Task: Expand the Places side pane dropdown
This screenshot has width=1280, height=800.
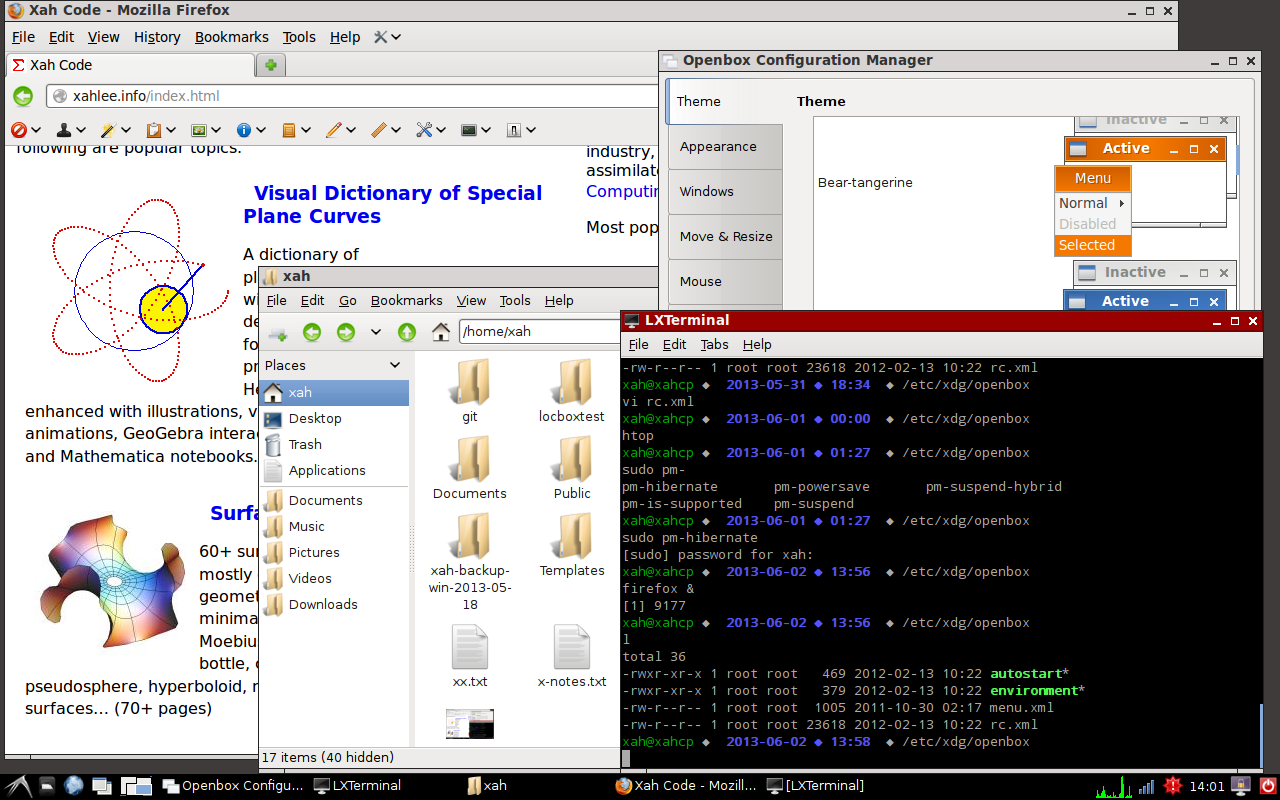Action: (395, 366)
